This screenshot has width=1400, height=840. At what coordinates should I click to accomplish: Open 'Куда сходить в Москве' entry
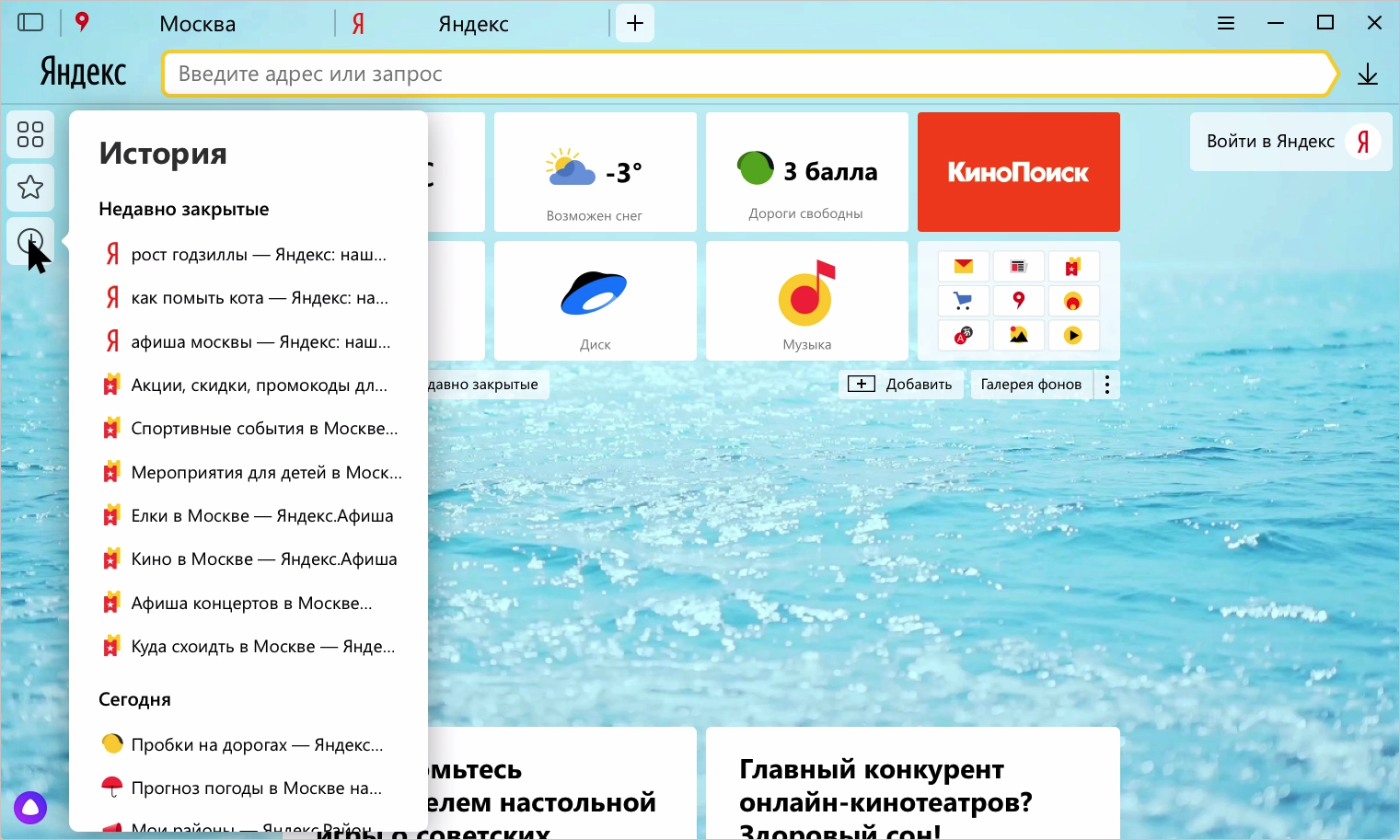[249, 647]
